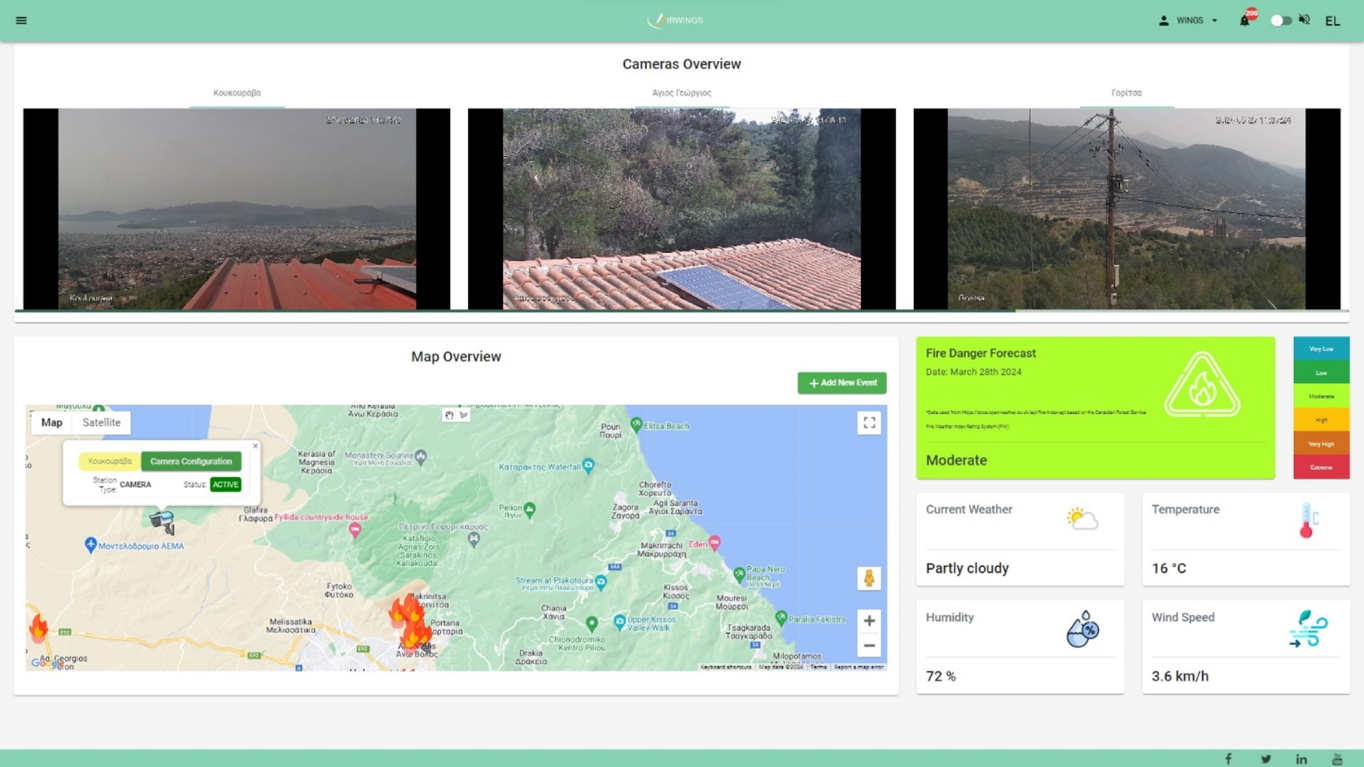The height and width of the screenshot is (767, 1364).
Task: Zoom out on the map
Action: pyautogui.click(x=869, y=646)
